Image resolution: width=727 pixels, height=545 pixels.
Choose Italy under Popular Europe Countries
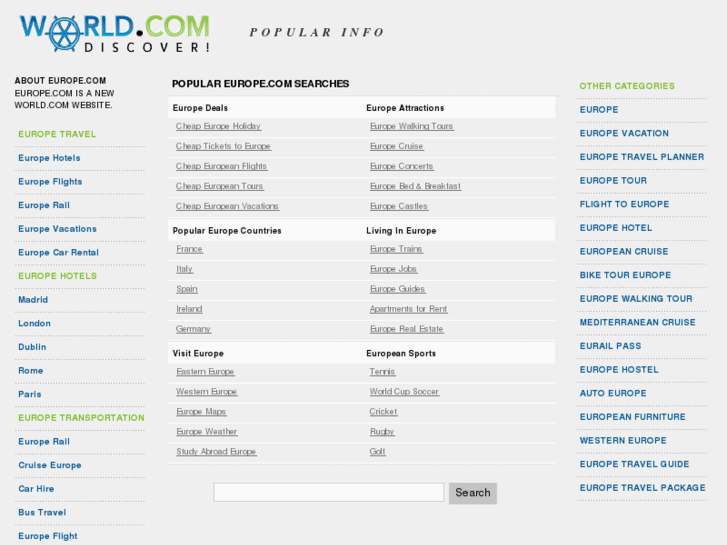tap(184, 269)
